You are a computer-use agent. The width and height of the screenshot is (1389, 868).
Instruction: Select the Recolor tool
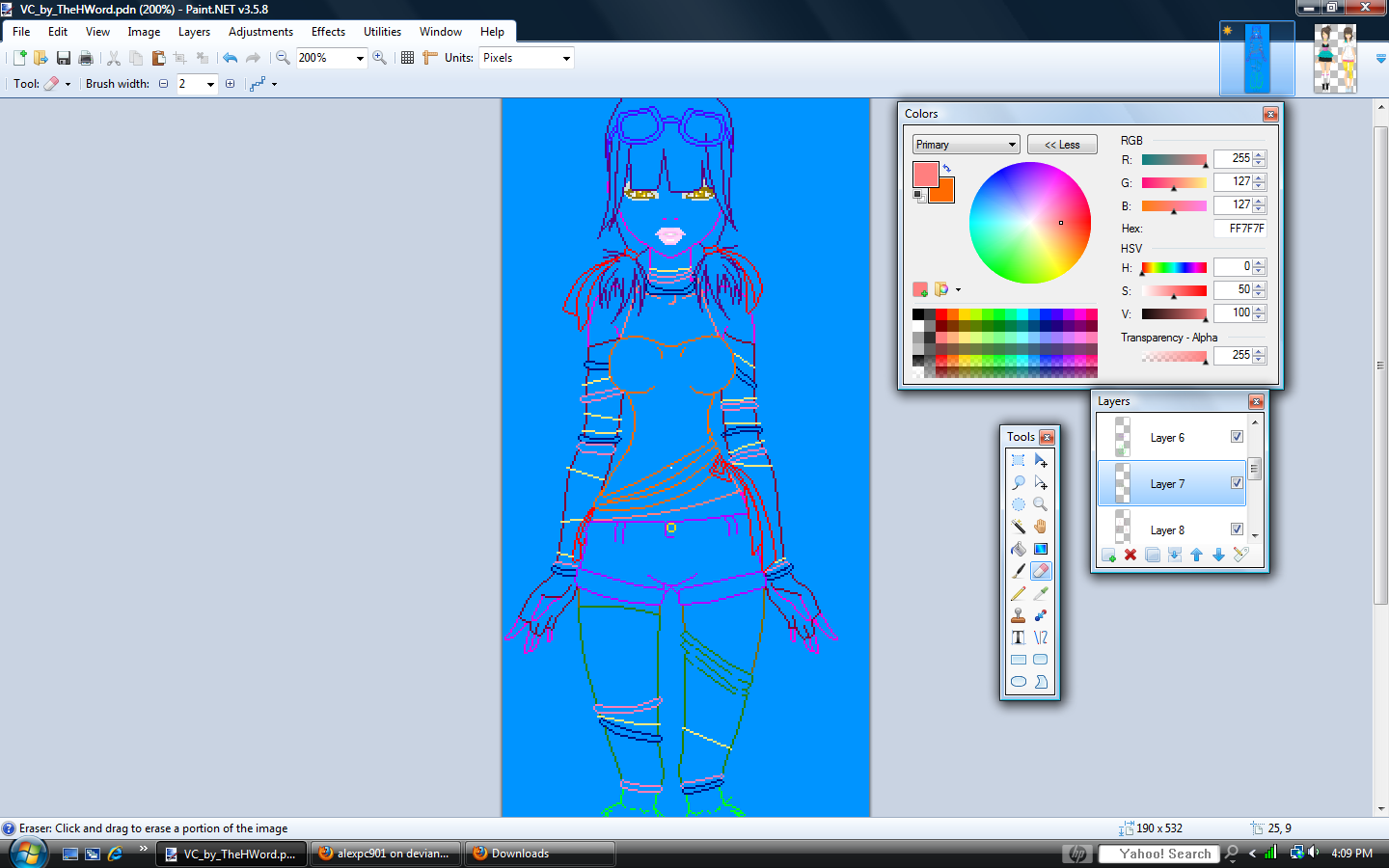point(1041,615)
